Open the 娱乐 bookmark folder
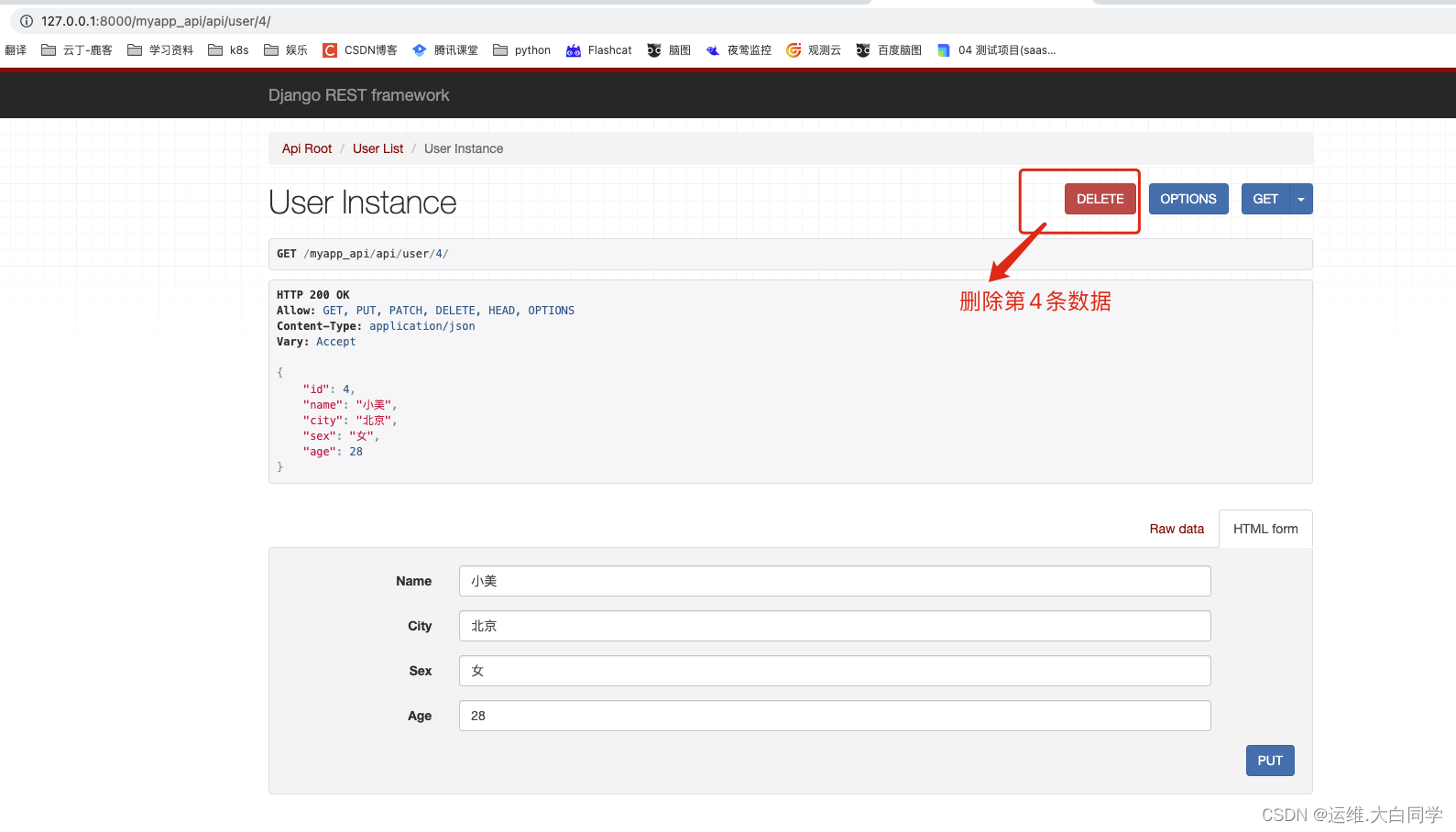The height and width of the screenshot is (832, 1456). pyautogui.click(x=286, y=50)
